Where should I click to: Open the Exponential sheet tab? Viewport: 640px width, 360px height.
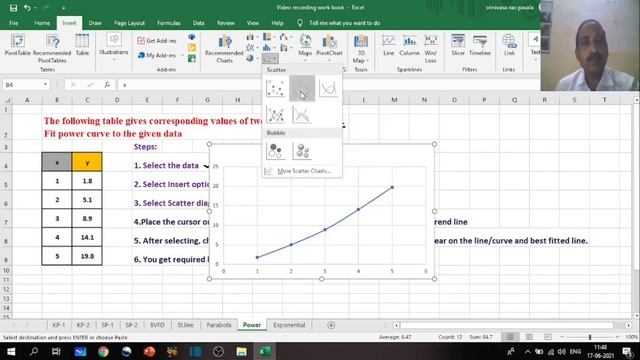289,325
